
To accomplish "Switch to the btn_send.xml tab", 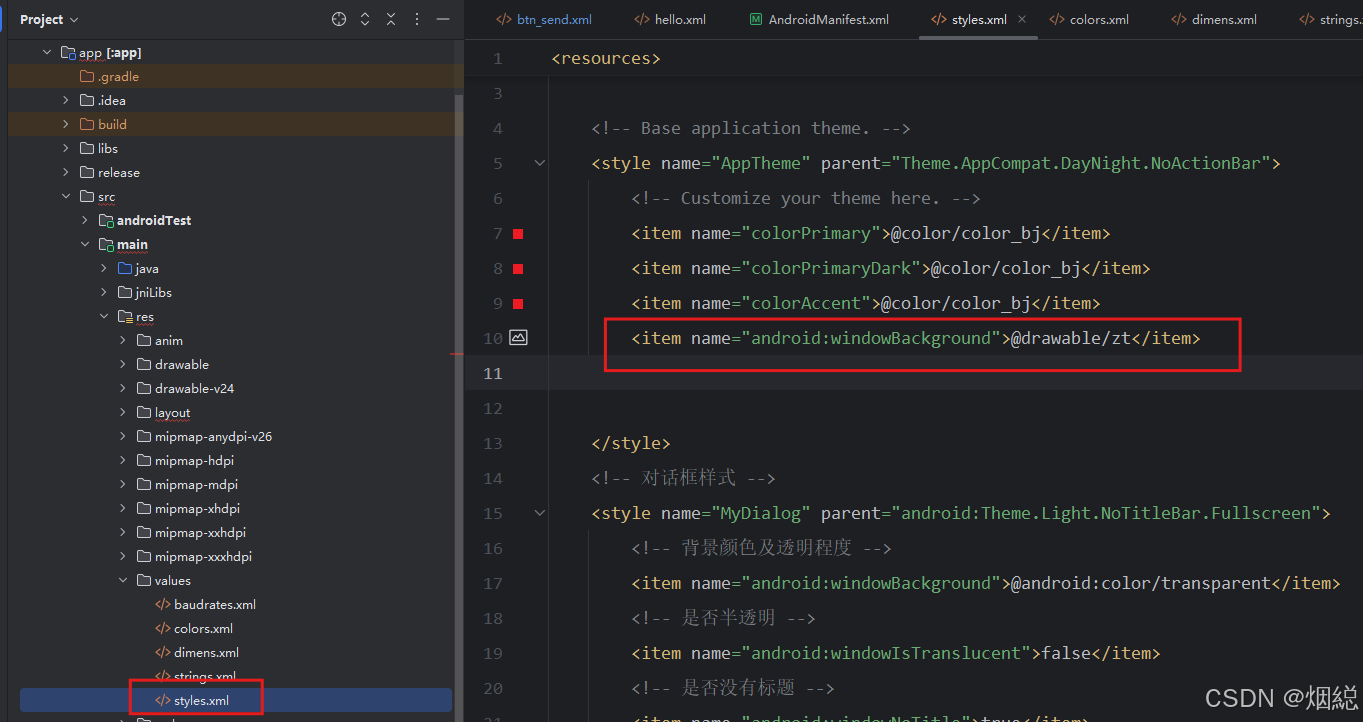I will [544, 19].
